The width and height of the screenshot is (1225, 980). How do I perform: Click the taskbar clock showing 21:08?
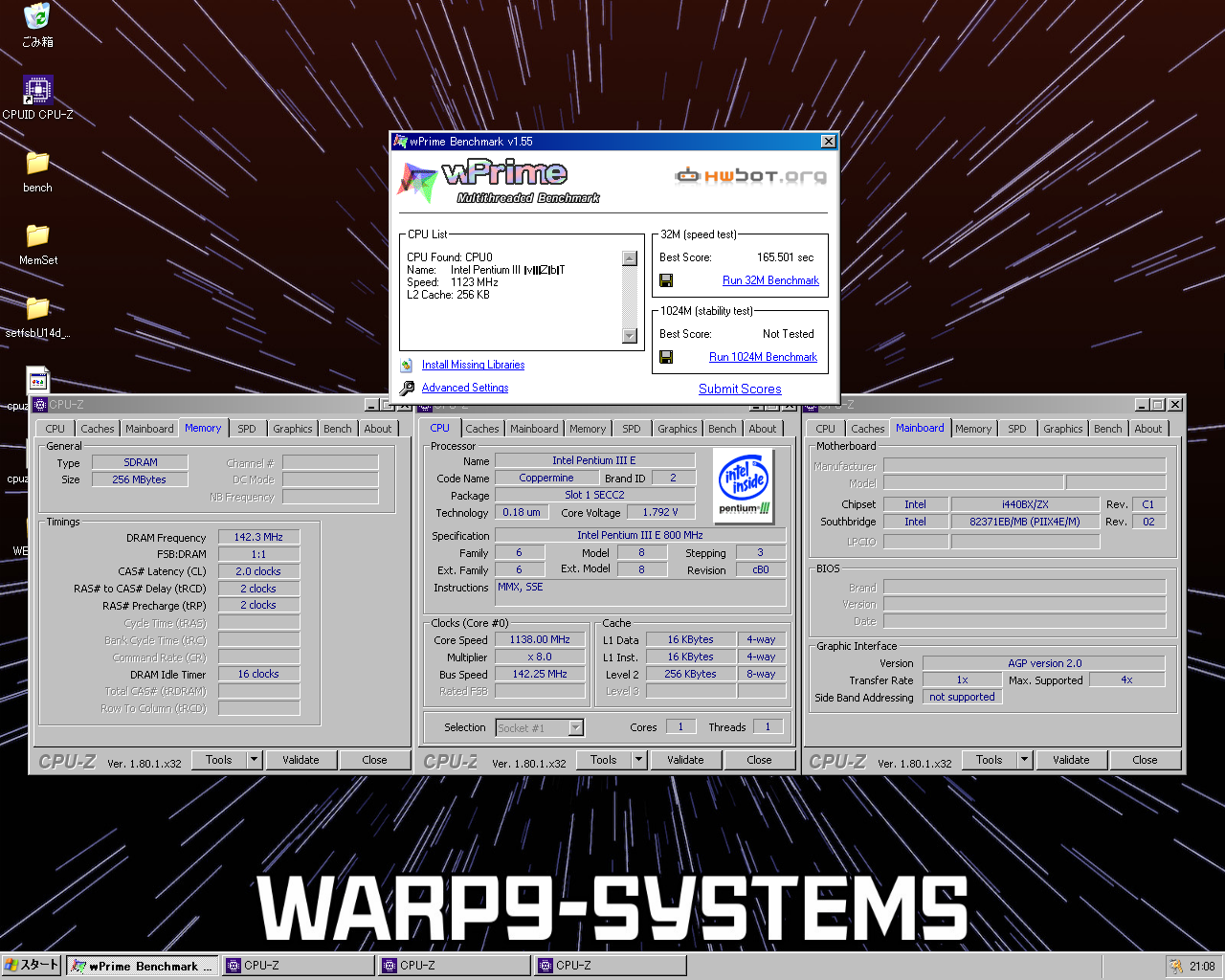1202,966
